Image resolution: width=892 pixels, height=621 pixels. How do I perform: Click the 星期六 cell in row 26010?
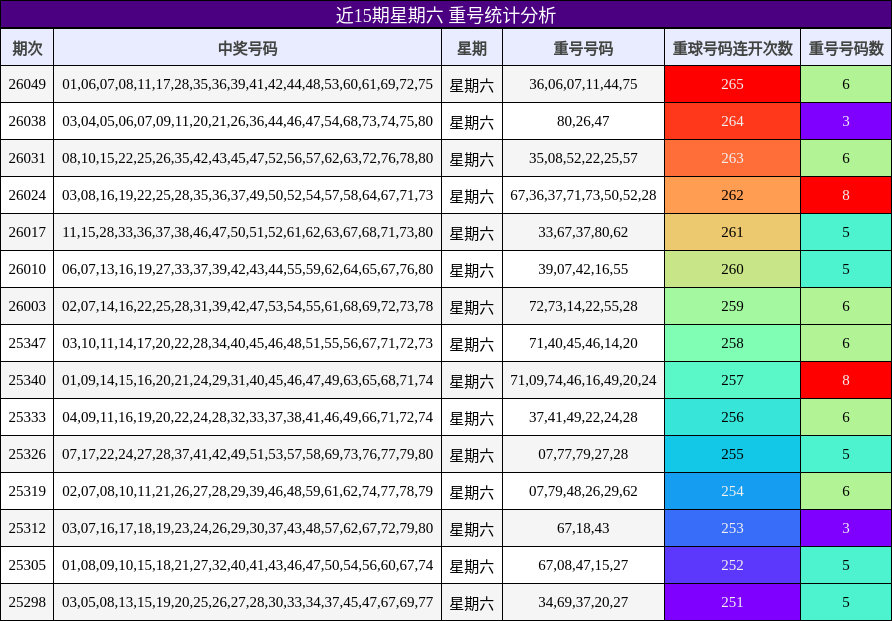click(471, 269)
